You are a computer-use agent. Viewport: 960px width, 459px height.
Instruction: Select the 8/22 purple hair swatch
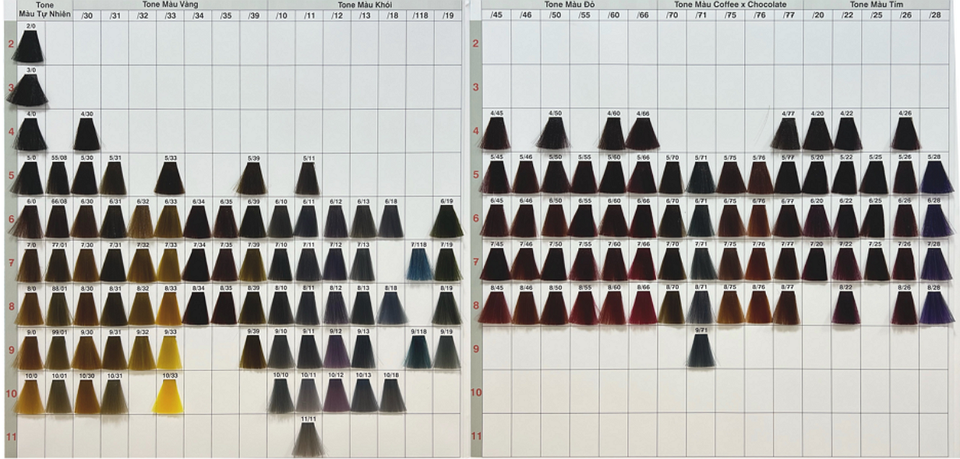pyautogui.click(x=846, y=307)
